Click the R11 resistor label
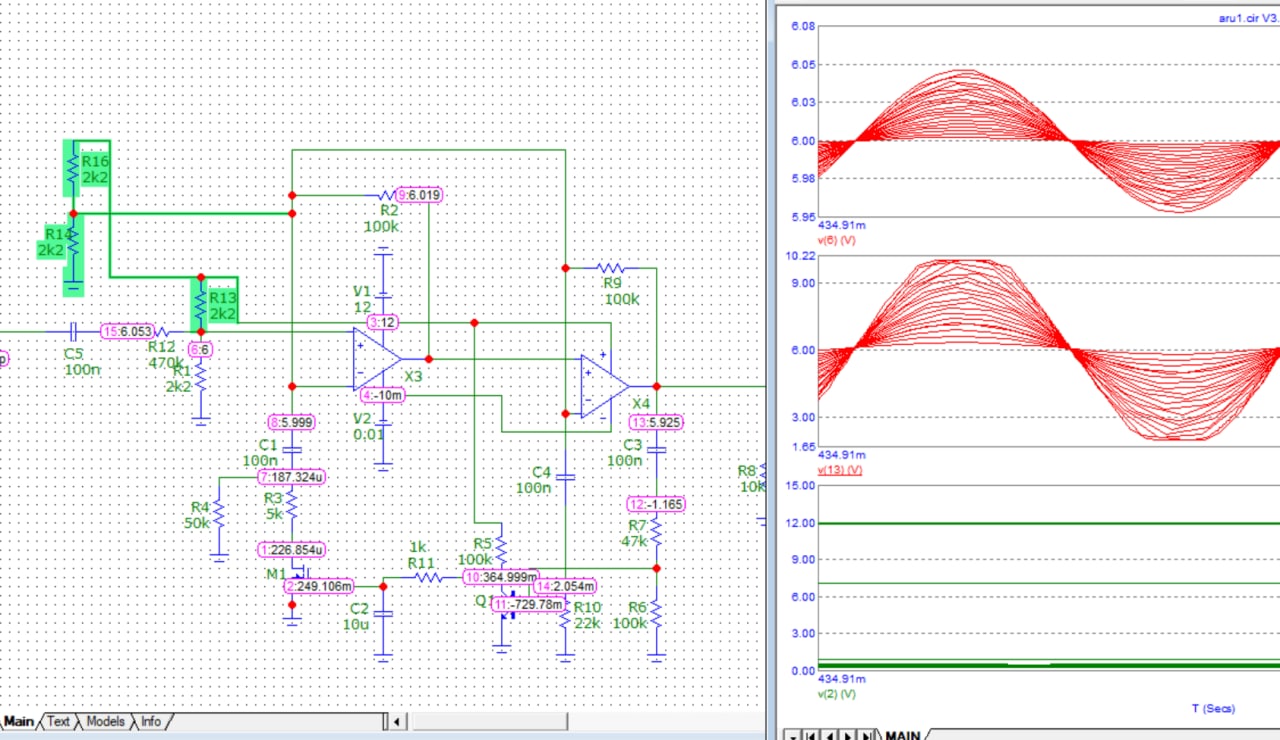Image resolution: width=1280 pixels, height=740 pixels. point(421,564)
